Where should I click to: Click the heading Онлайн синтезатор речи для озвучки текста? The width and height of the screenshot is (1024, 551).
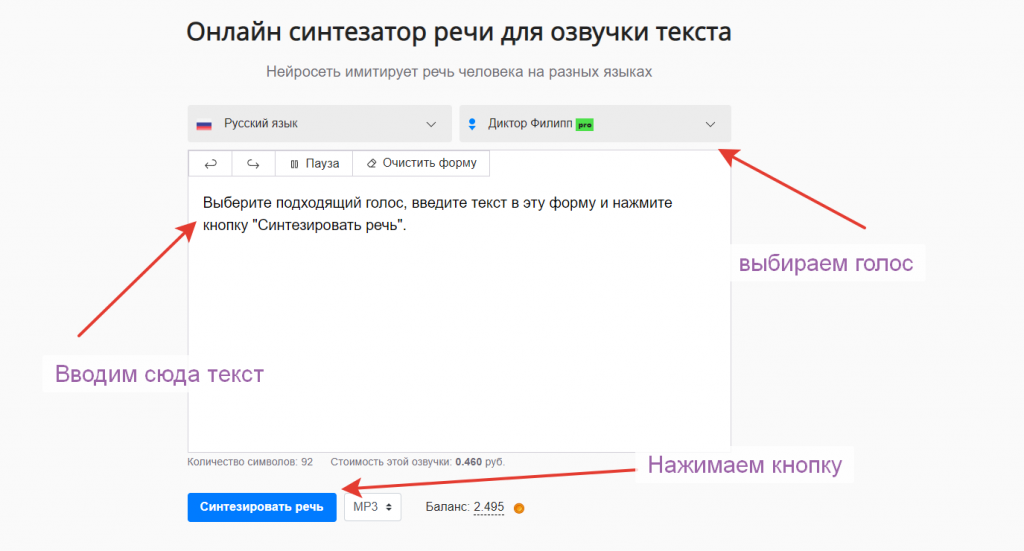[x=459, y=31]
